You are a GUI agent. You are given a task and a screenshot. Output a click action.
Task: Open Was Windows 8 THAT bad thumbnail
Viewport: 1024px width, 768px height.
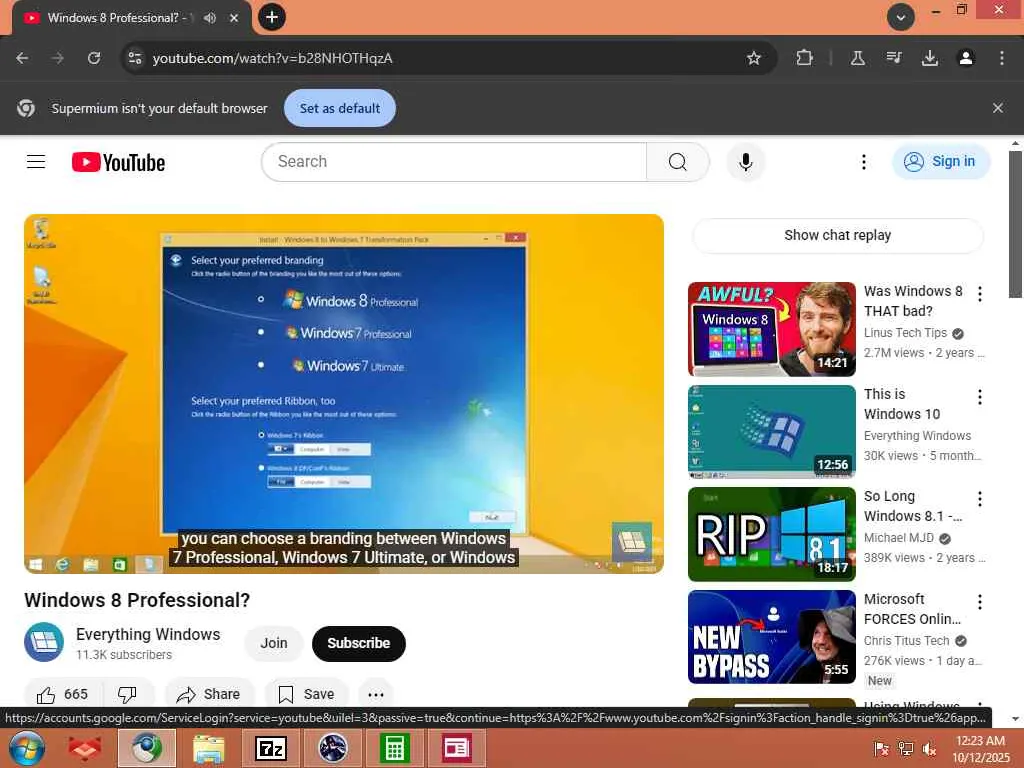[771, 329]
